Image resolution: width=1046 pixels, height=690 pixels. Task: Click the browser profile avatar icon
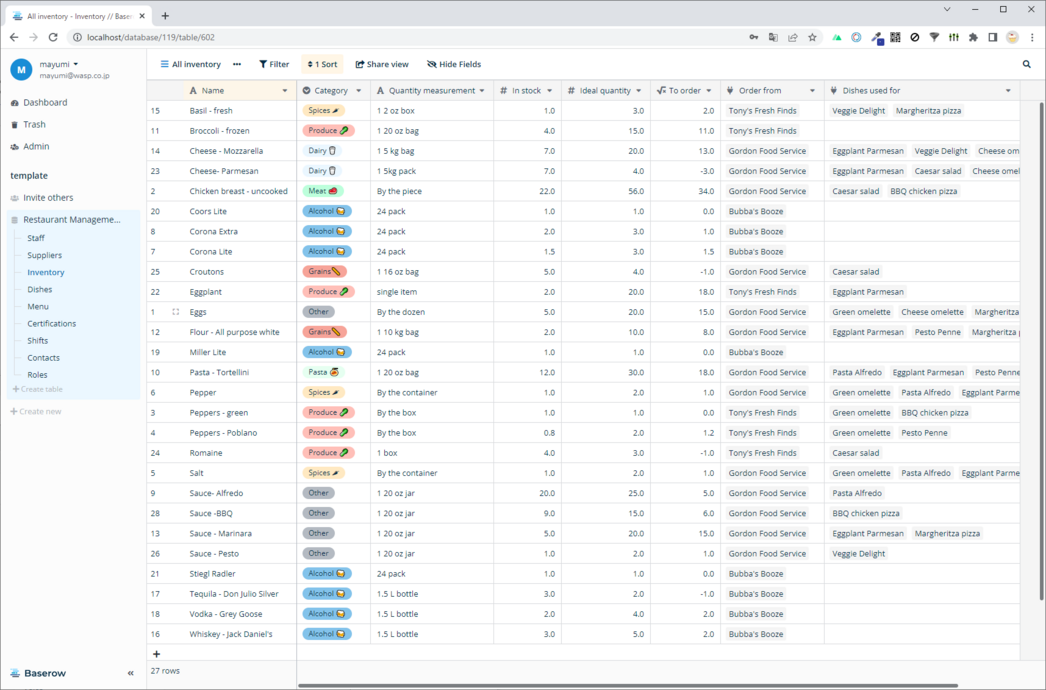(x=1012, y=37)
